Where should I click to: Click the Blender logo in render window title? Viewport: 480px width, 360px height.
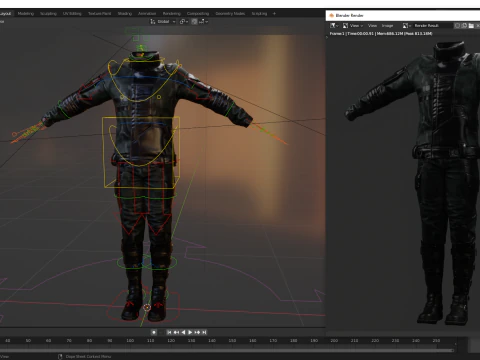[331, 15]
